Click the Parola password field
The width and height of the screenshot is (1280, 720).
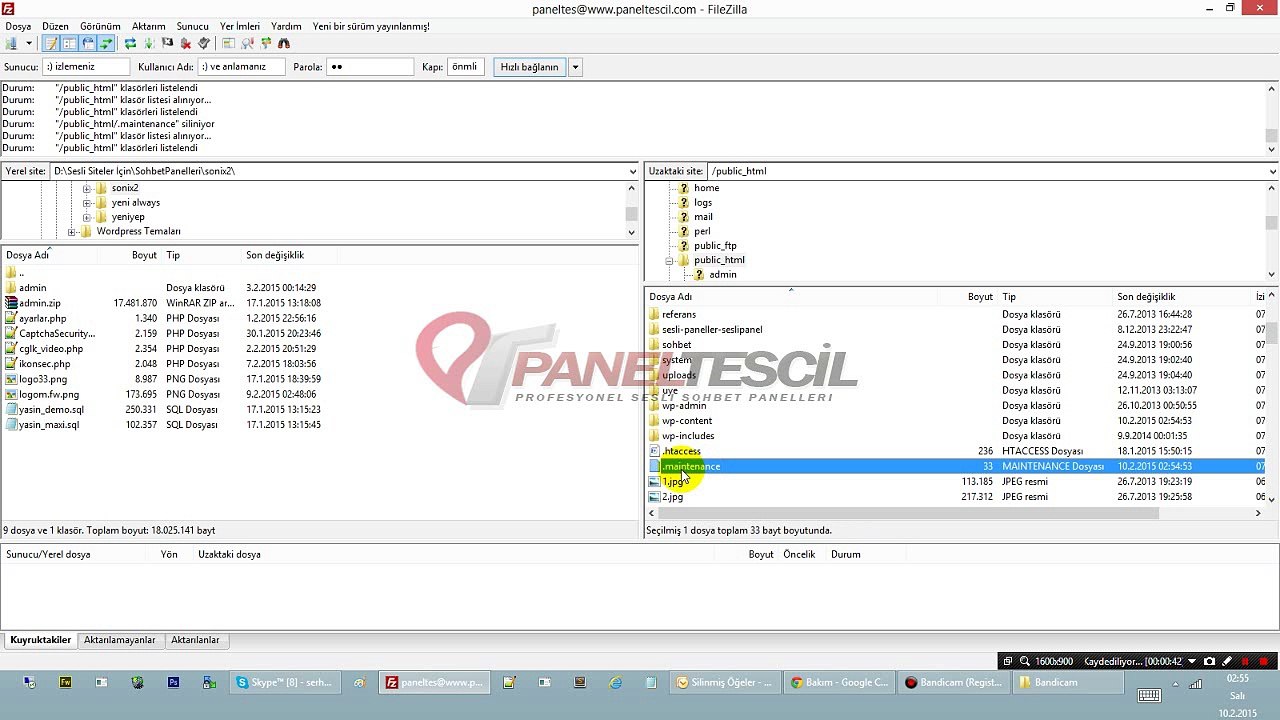(x=370, y=67)
